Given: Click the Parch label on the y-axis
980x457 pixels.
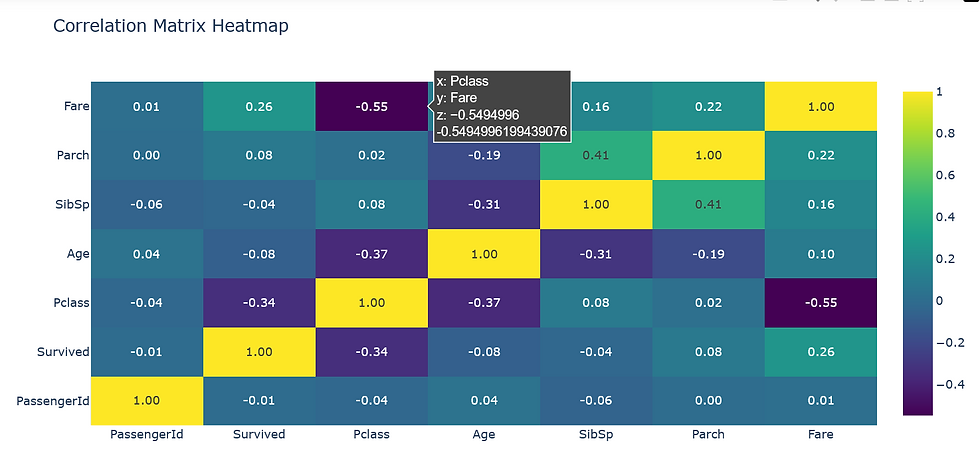Looking at the screenshot, I should click(73, 156).
